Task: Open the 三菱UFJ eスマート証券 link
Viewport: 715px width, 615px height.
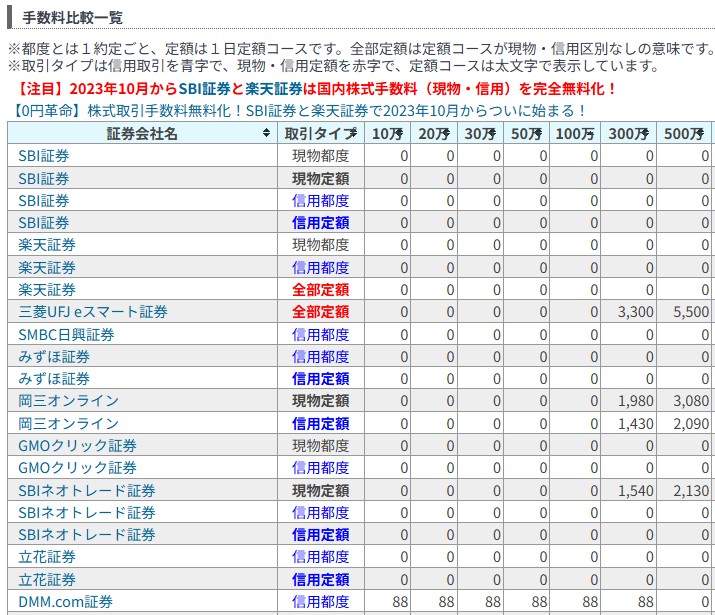Action: 93,312
